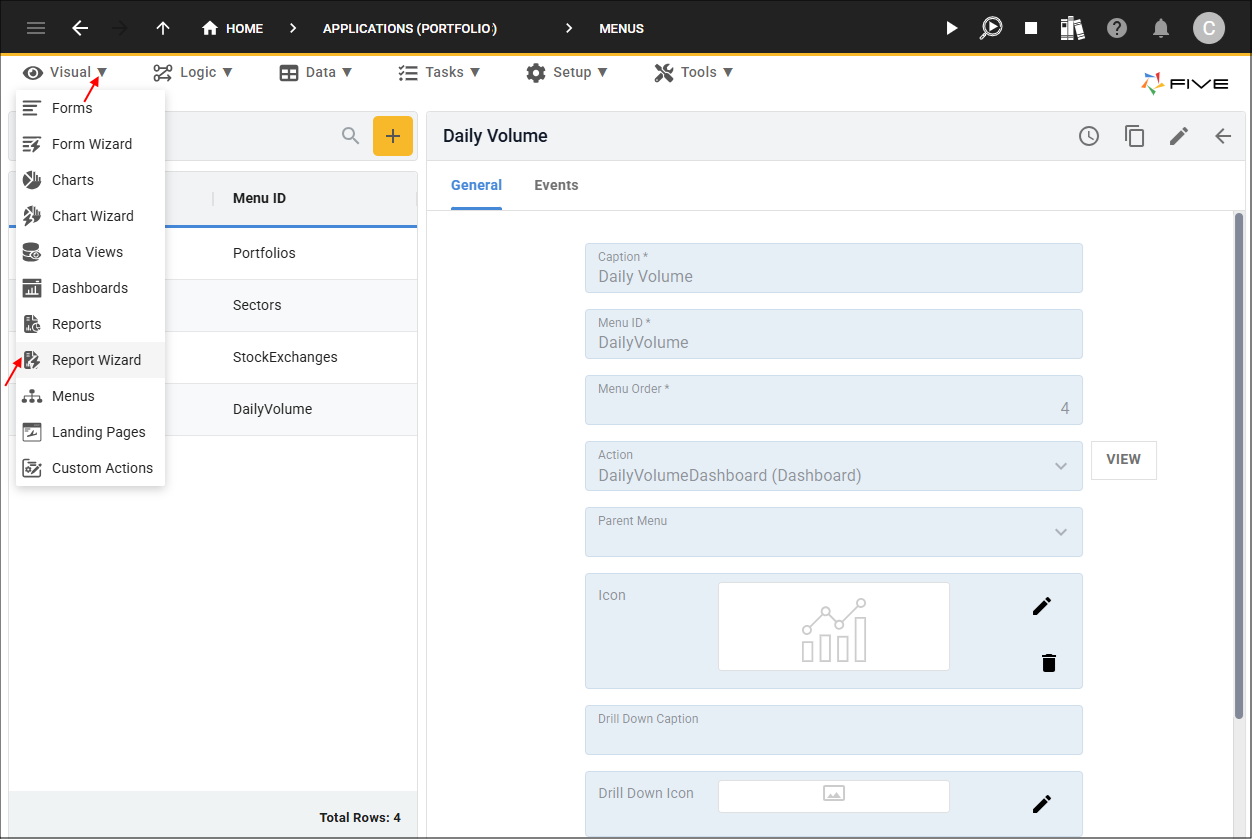This screenshot has height=839, width=1252.
Task: Open the history clock icon
Action: point(1089,136)
